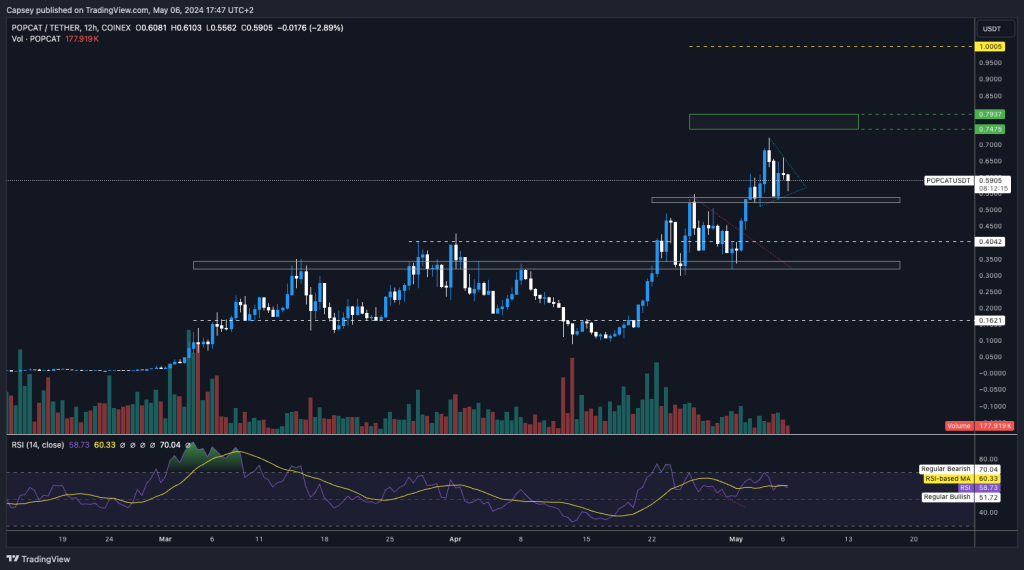Click the L0.5562 low price value

click(221, 28)
